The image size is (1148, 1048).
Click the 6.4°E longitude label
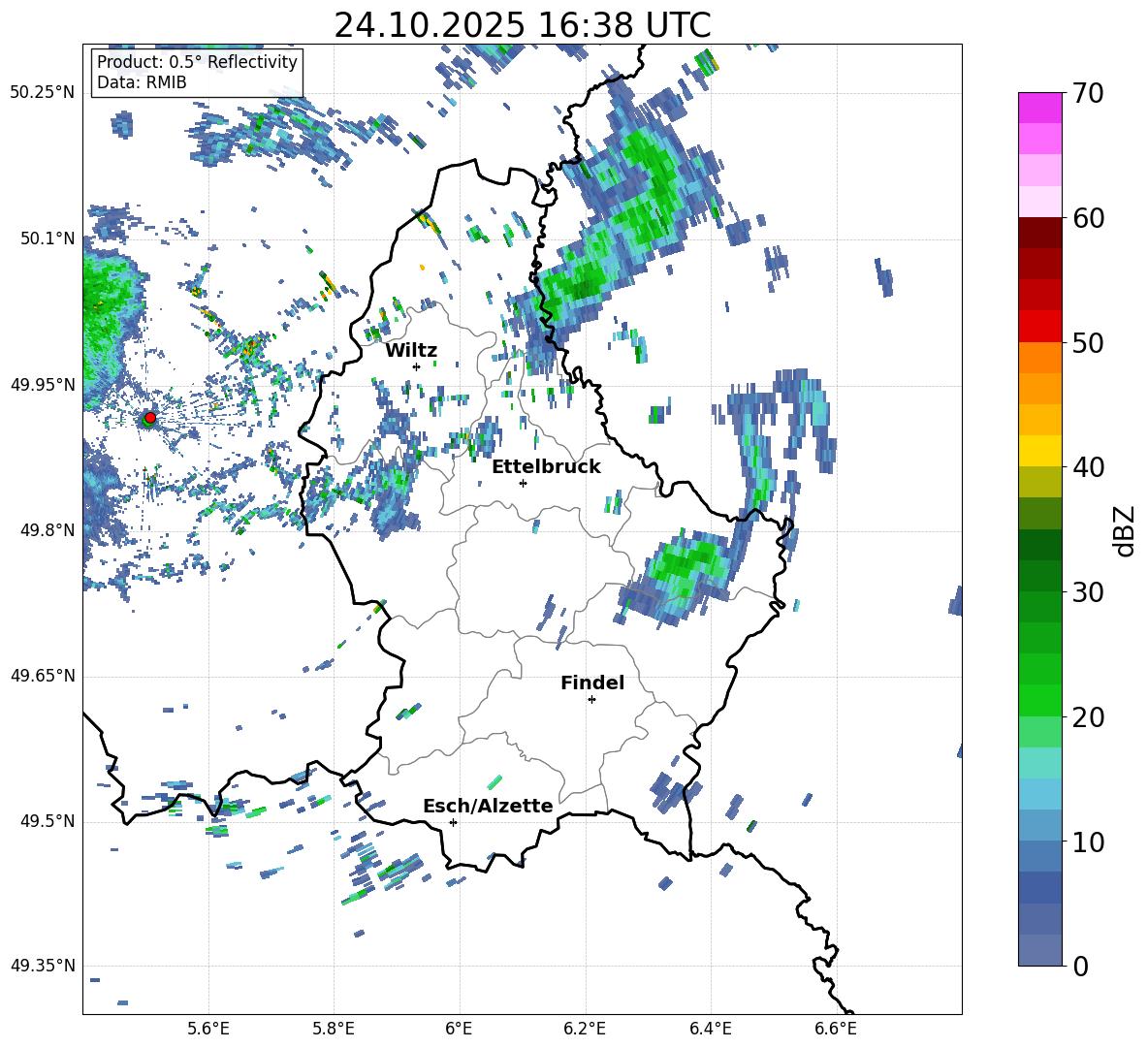pos(710,1029)
